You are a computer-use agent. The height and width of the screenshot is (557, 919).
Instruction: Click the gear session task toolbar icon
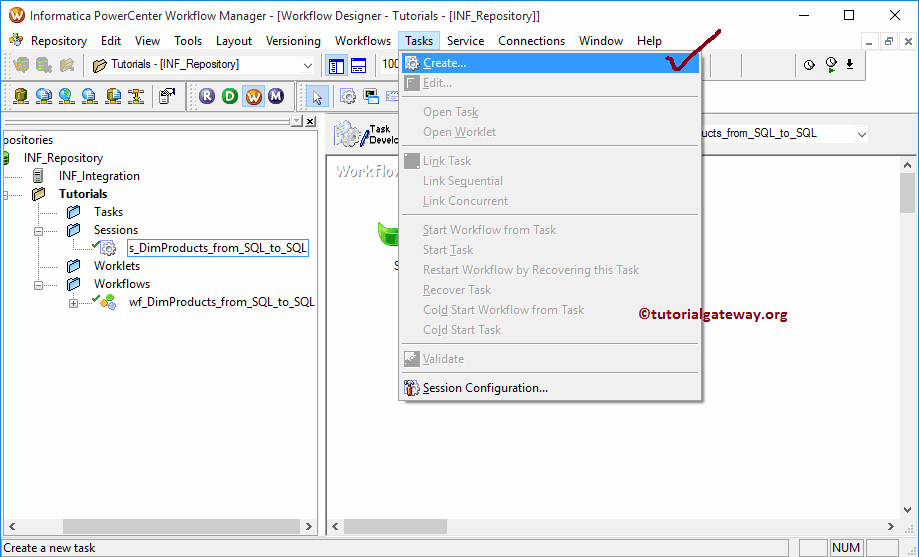348,96
